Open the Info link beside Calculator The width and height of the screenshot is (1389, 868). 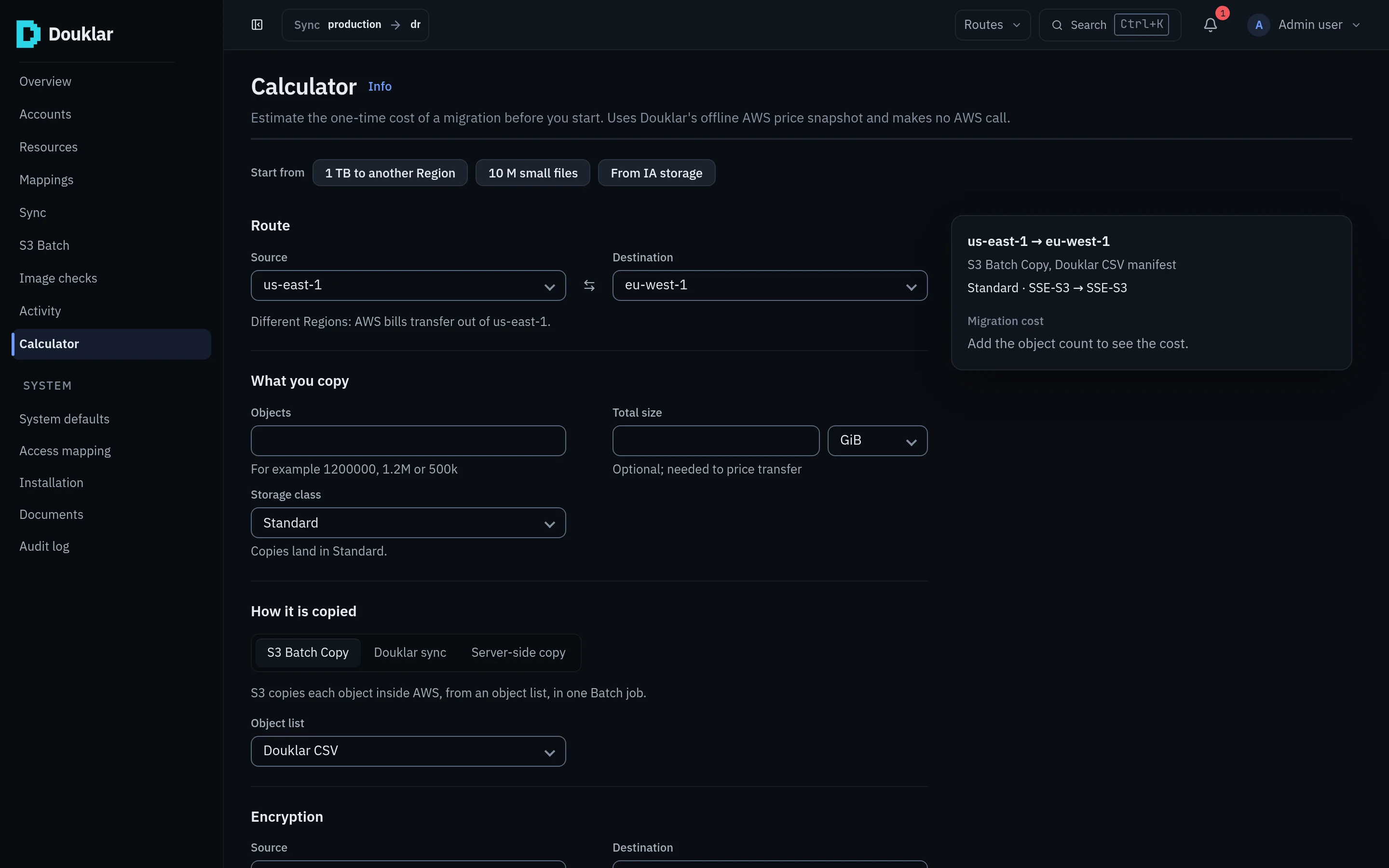coord(380,87)
